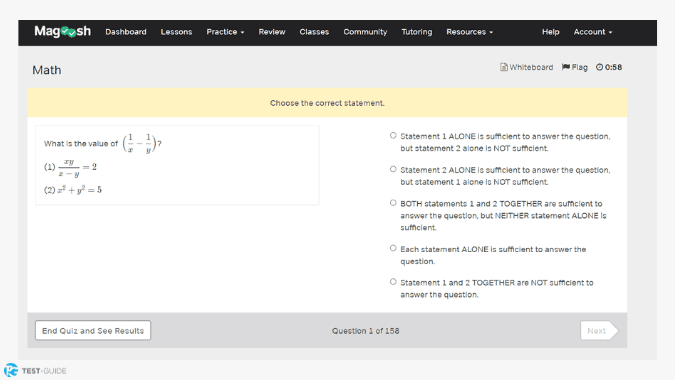The height and width of the screenshot is (380, 675).
Task: Click the timer showing 0:58
Action: tap(609, 67)
